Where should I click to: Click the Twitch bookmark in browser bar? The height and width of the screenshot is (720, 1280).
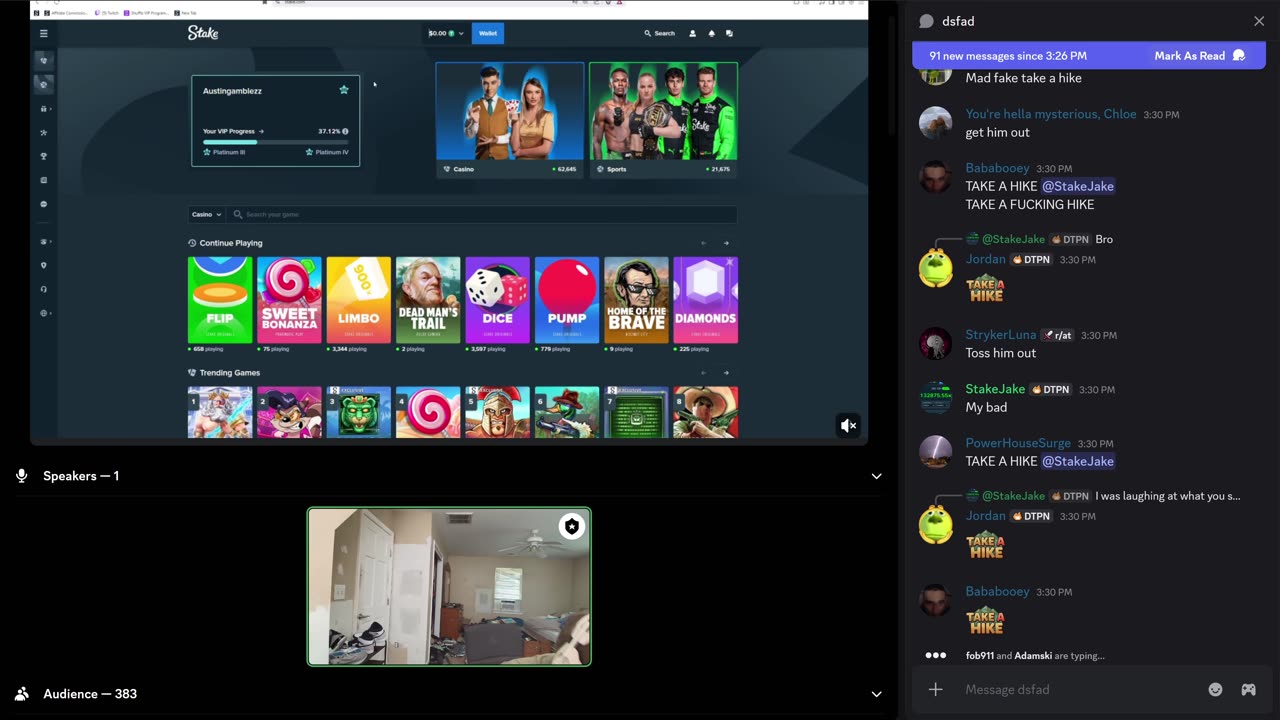tap(109, 13)
